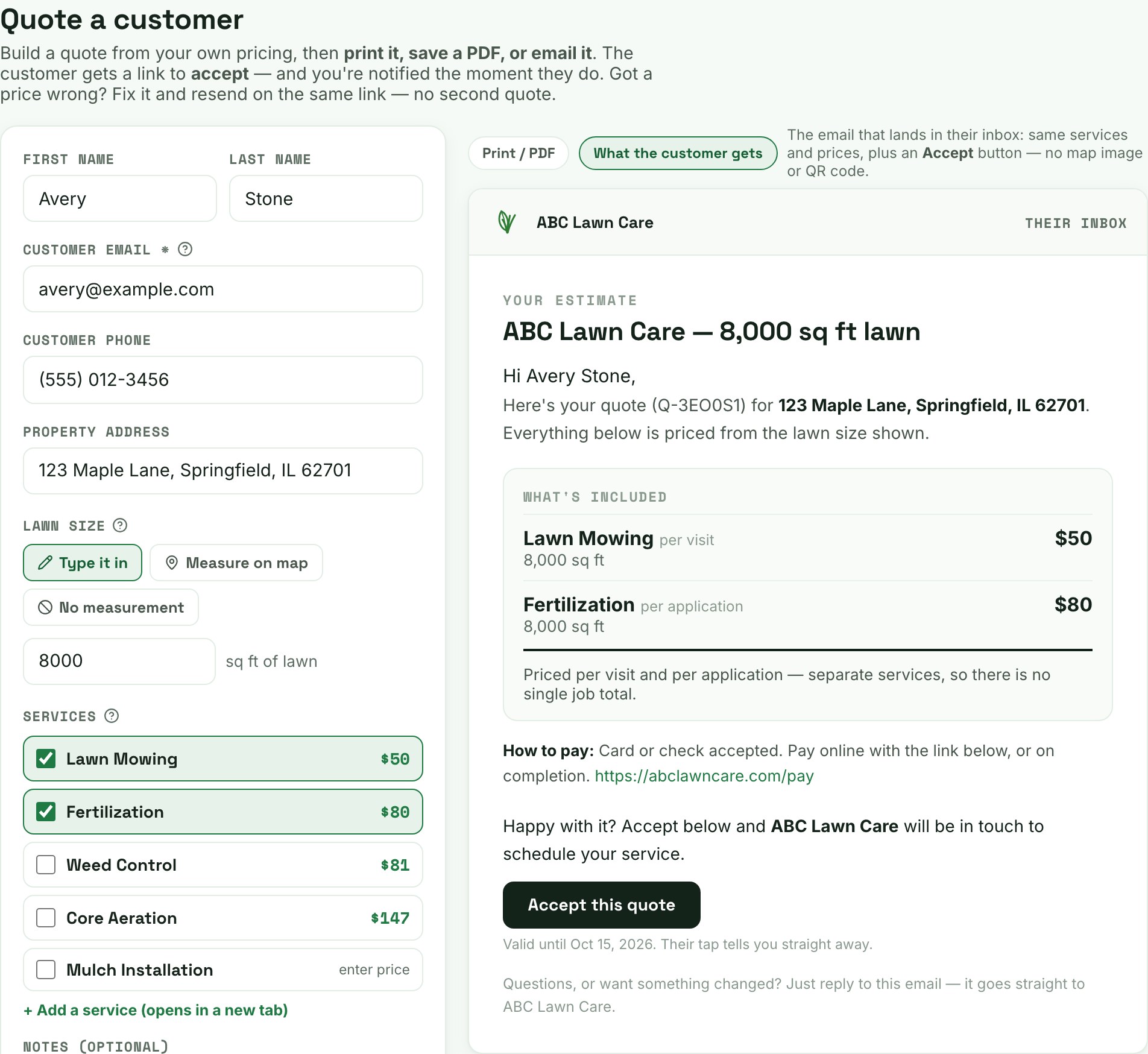Image resolution: width=1148 pixels, height=1054 pixels.
Task: Click the YOUR ESTIMATE label
Action: point(570,300)
